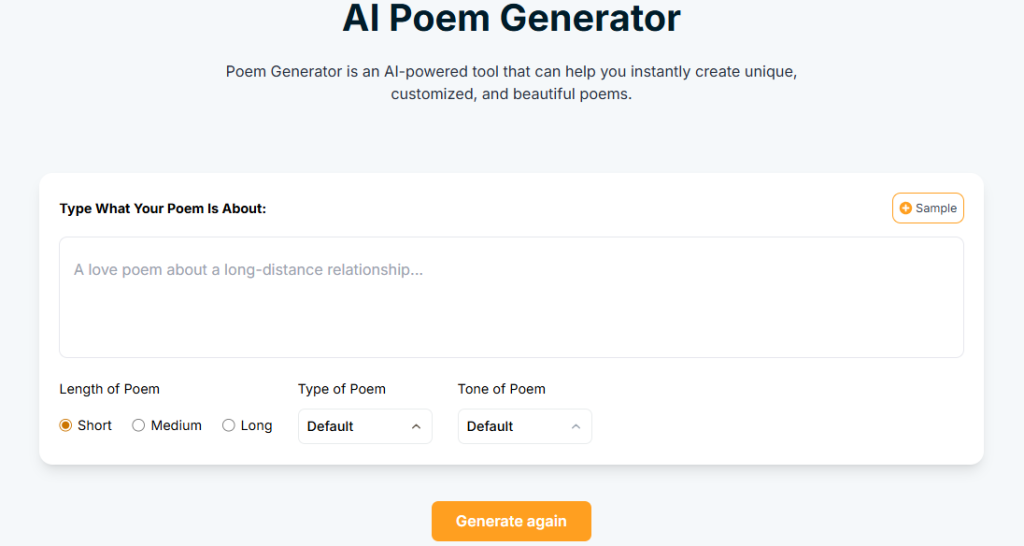Click the word "Long" beside its radio

(256, 425)
